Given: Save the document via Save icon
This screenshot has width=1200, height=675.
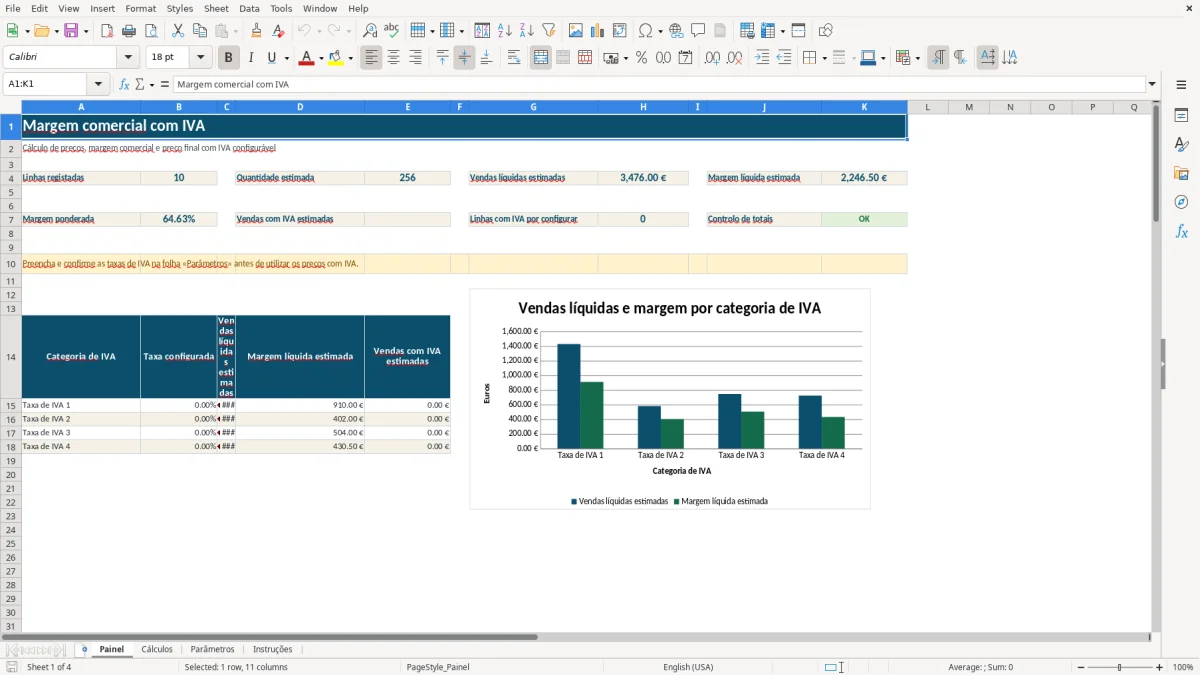Looking at the screenshot, I should 71,31.
